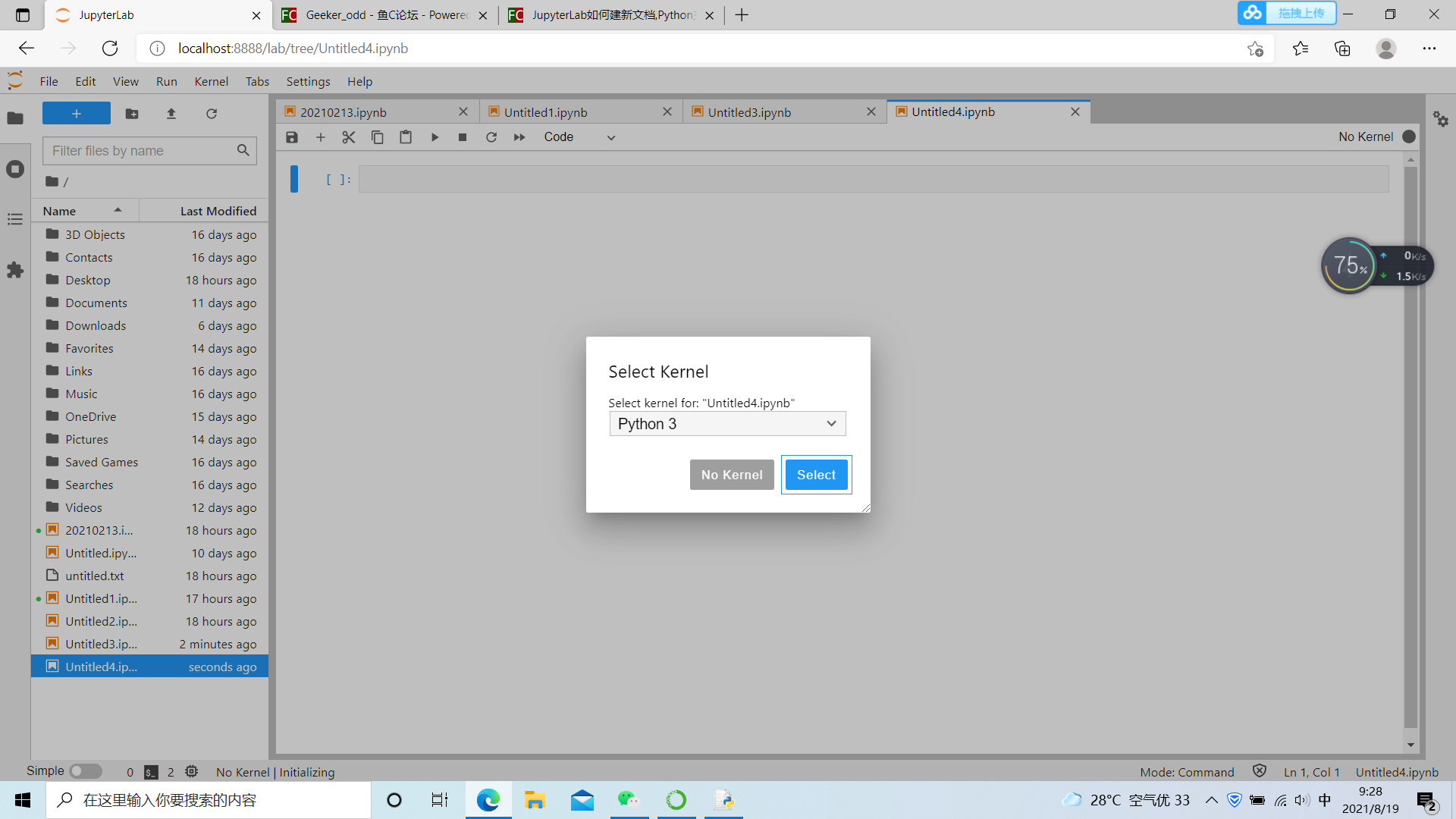This screenshot has width=1456, height=819.
Task: Sort files by Last Modified column
Action: pyautogui.click(x=203, y=211)
